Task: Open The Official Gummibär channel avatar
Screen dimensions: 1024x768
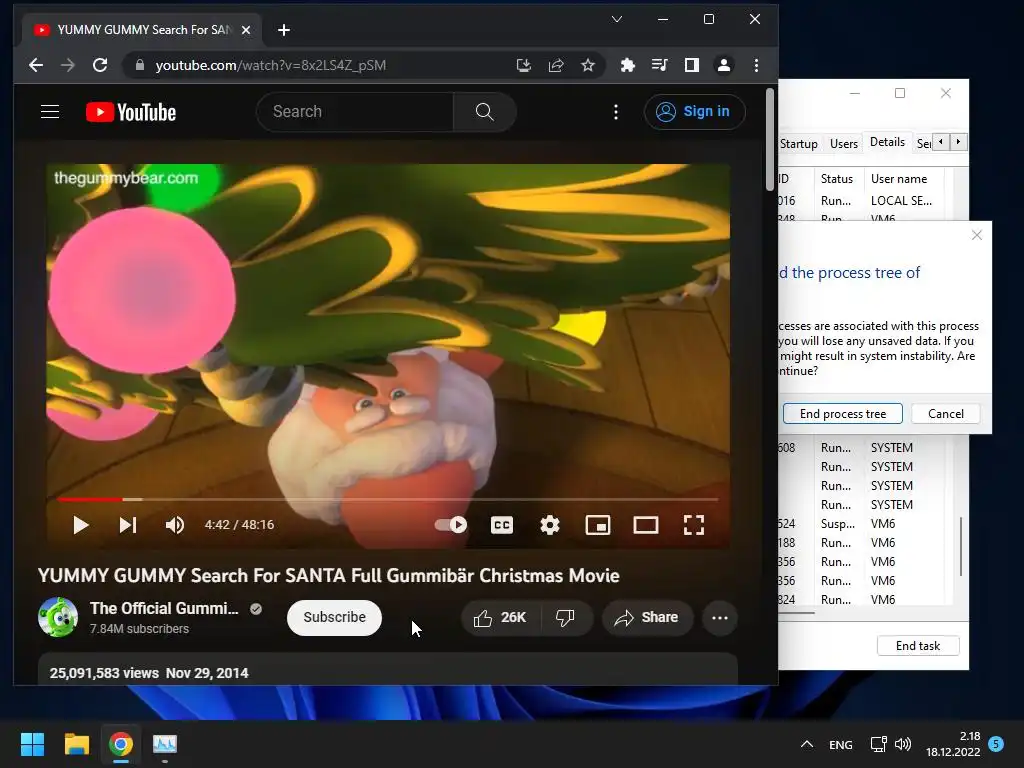Action: tap(58, 617)
